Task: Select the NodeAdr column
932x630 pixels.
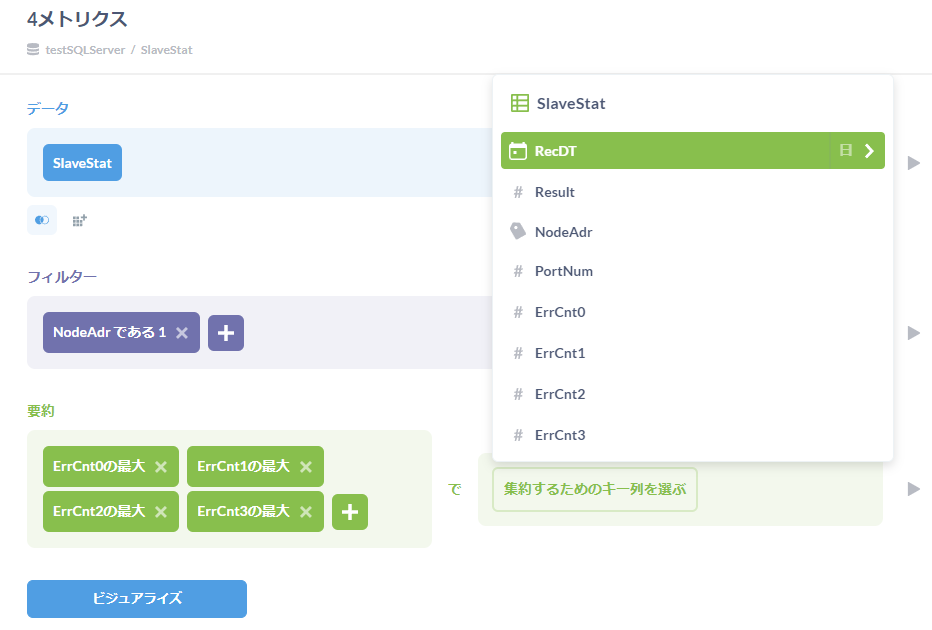Action: [x=563, y=232]
